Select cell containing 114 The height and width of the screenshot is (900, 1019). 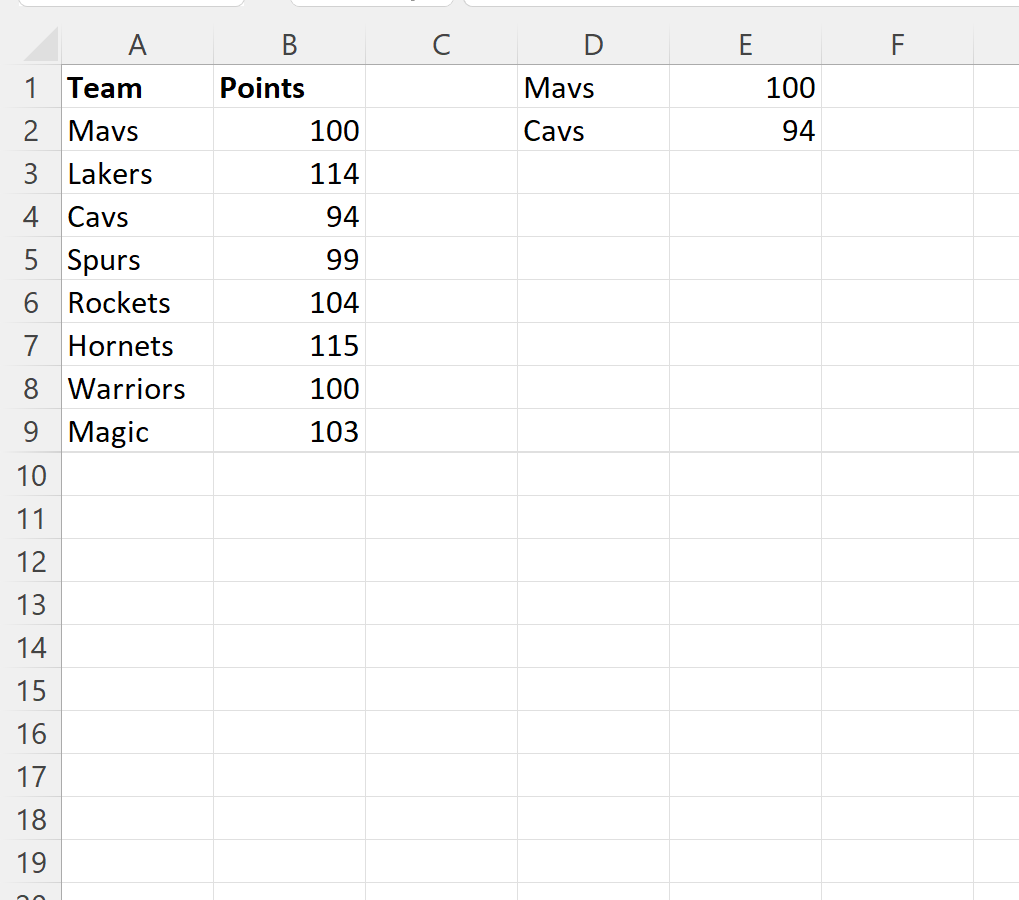pos(289,174)
